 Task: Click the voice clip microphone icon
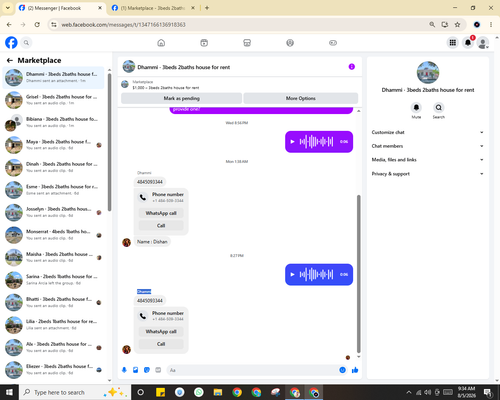click(x=124, y=370)
